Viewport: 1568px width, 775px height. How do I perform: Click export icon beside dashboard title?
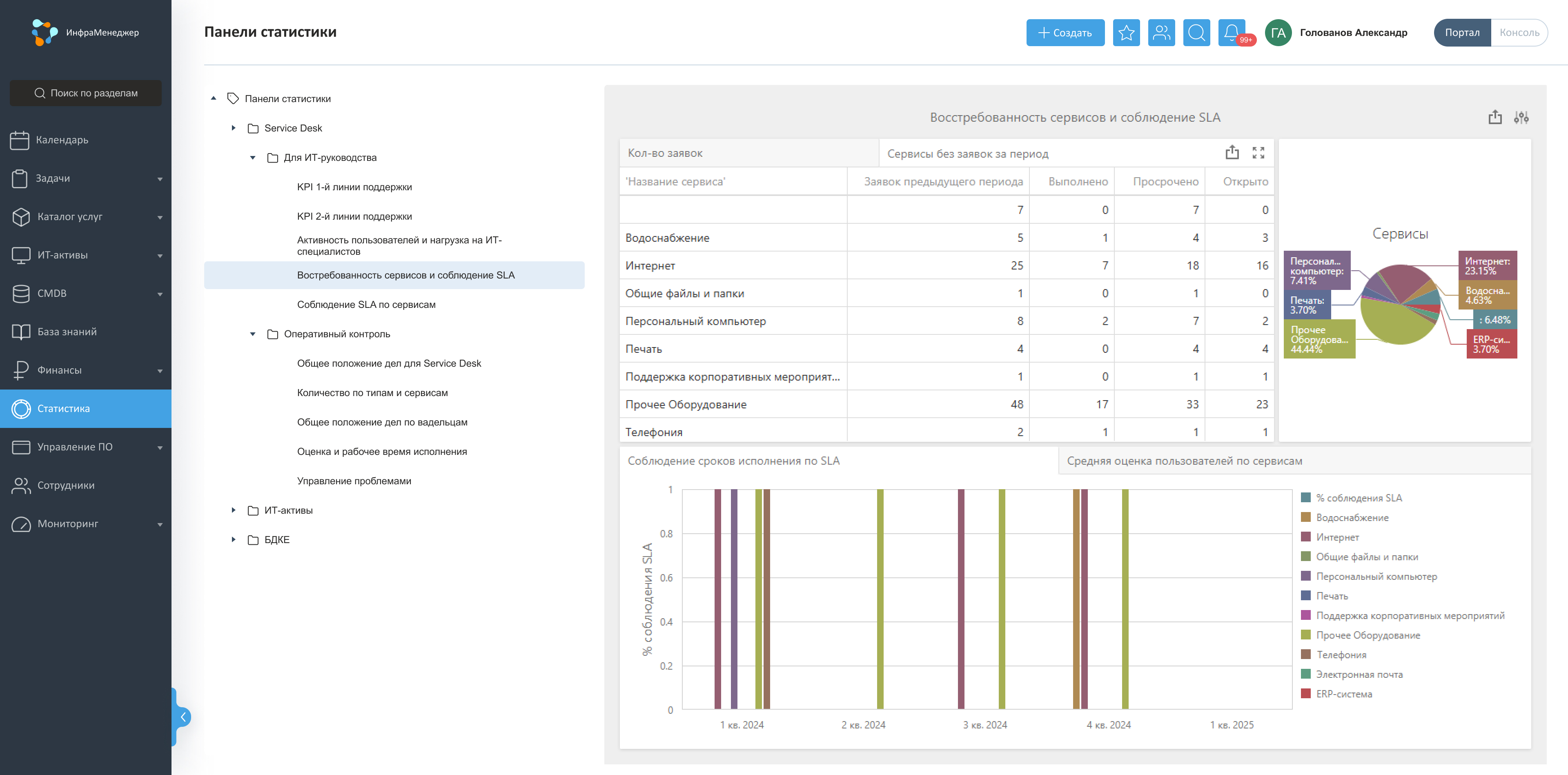[x=1495, y=118]
